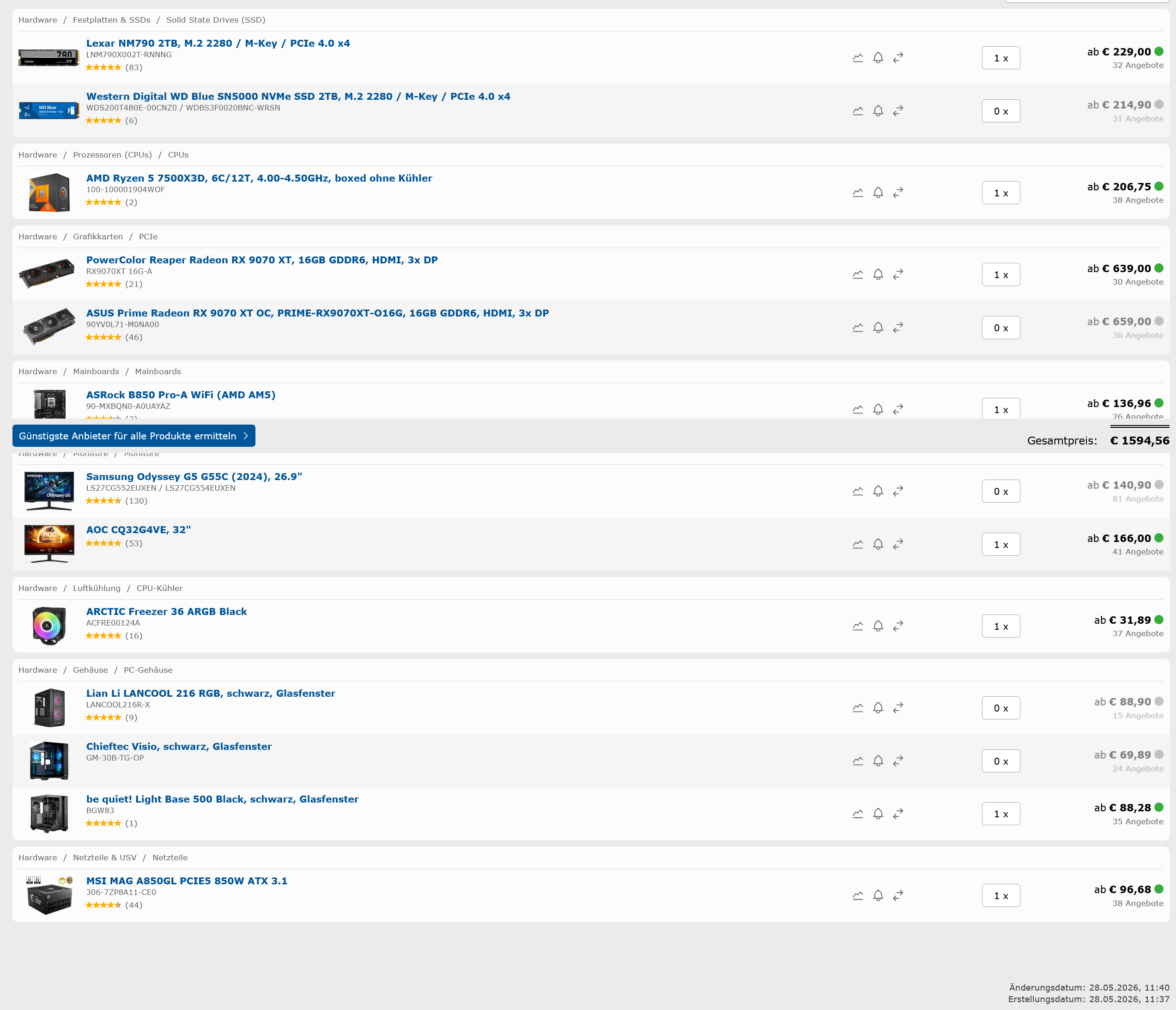Focus quantity field for WD Blue SN5000
Screen dimensions: 1176x1010
1000,111
